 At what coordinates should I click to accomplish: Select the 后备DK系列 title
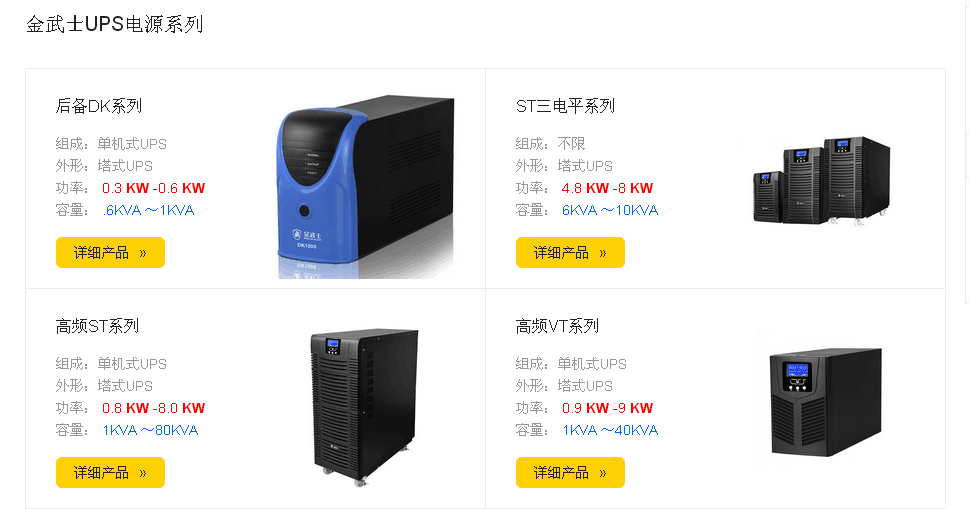point(99,106)
